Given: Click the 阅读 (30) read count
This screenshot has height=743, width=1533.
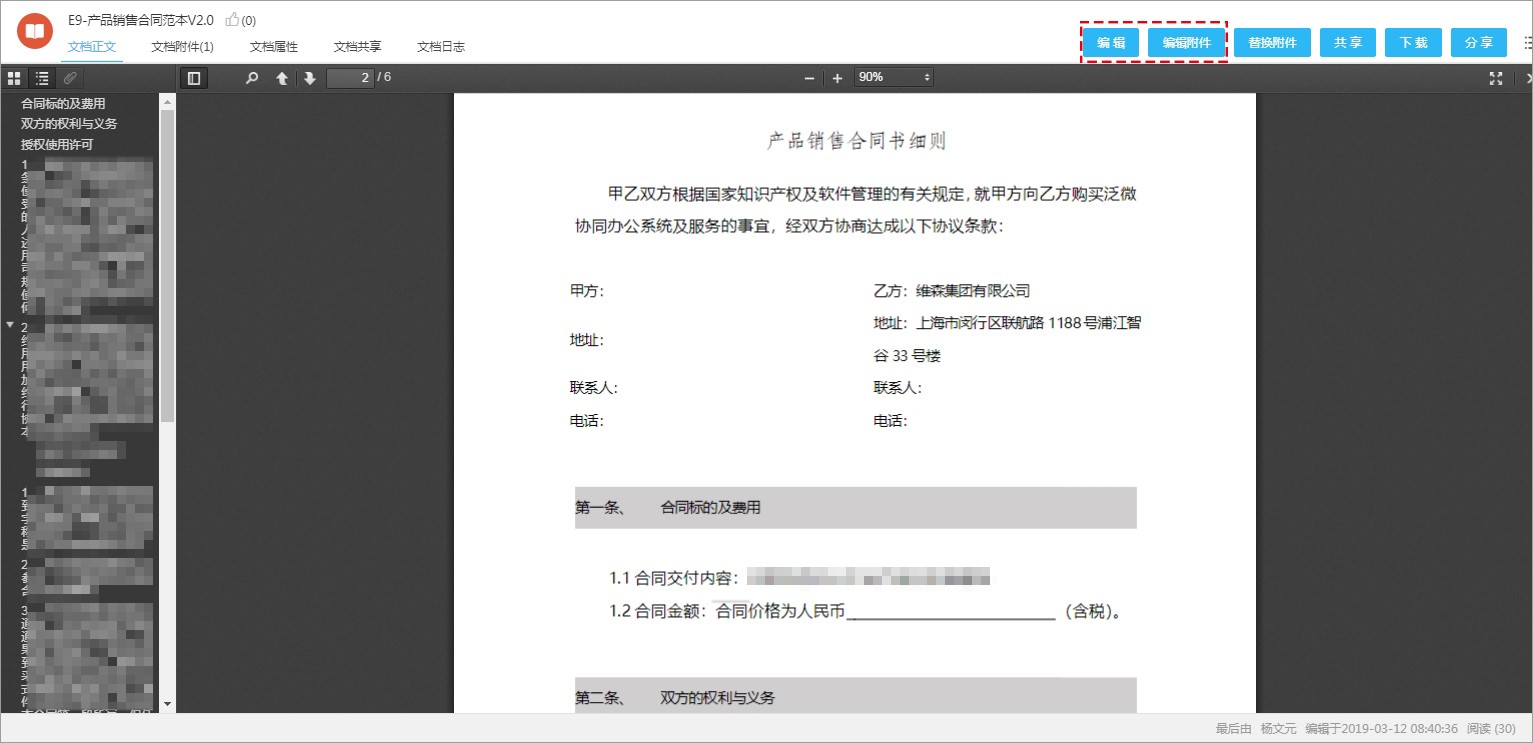Looking at the screenshot, I should [1491, 728].
